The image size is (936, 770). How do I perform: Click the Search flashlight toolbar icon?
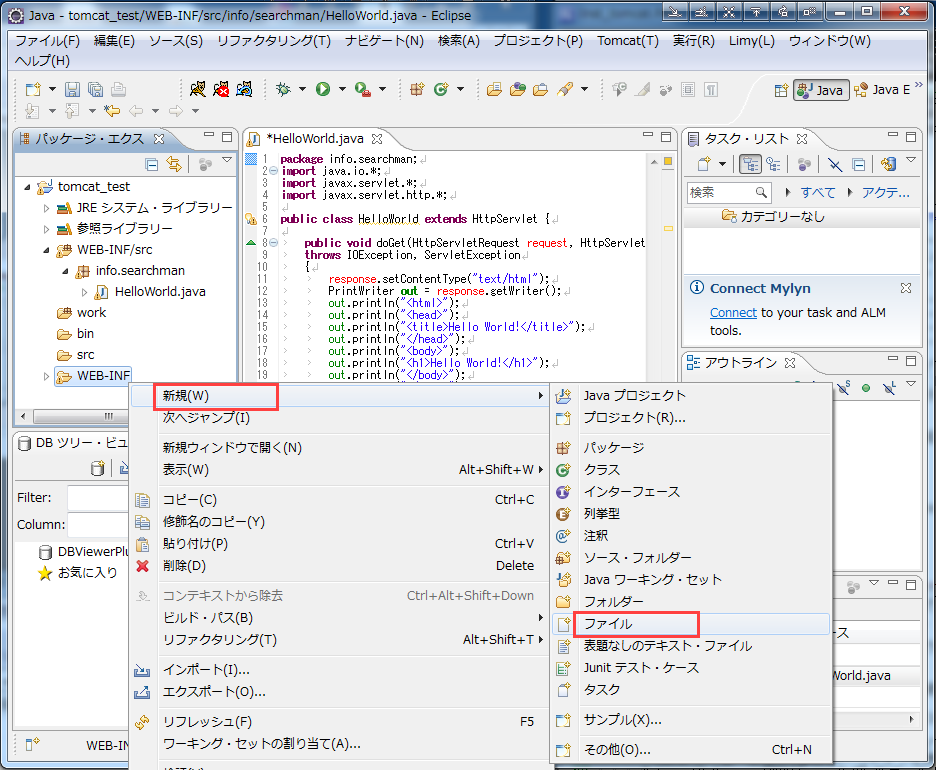(x=565, y=90)
